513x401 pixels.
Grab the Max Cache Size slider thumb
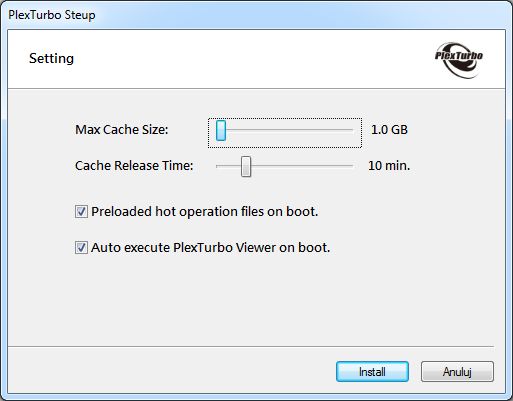coord(221,130)
